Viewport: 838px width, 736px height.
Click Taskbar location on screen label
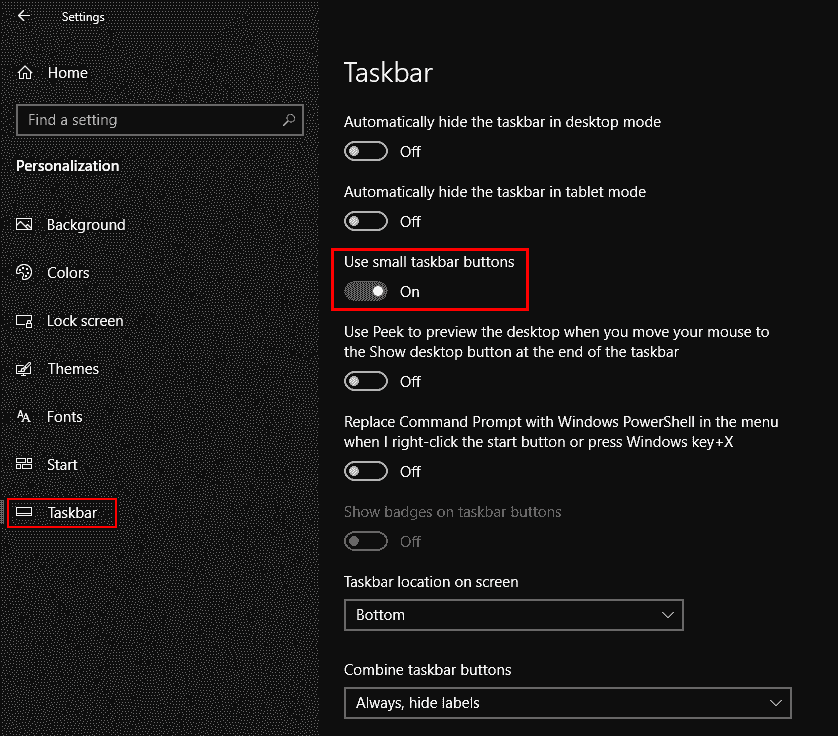click(431, 582)
